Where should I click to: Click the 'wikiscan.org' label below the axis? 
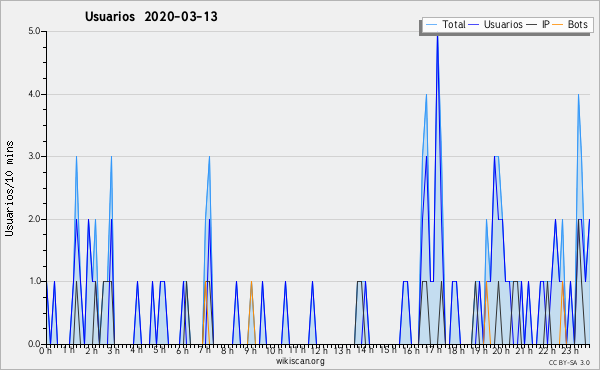[300, 361]
